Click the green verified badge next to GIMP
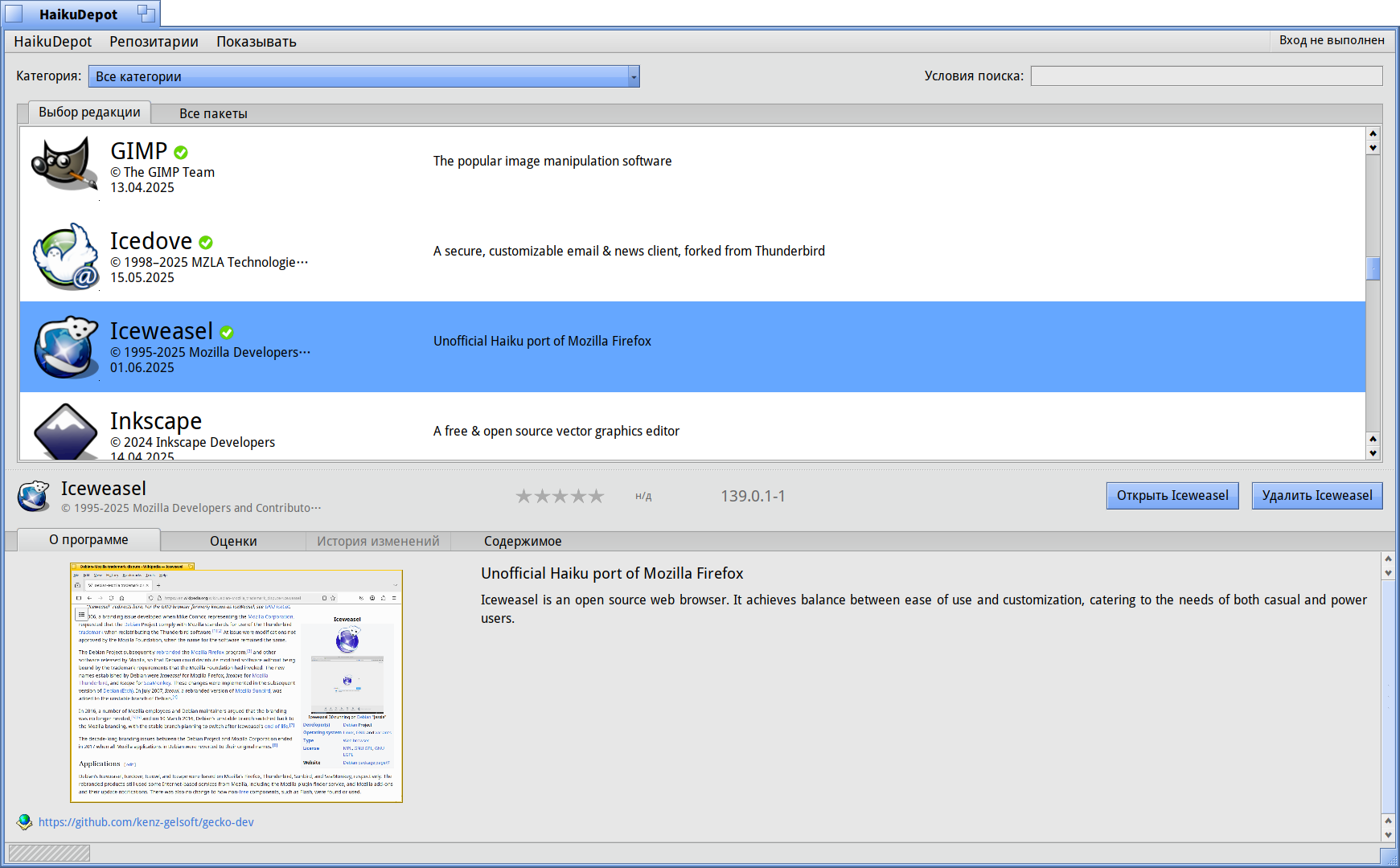This screenshot has width=1400, height=868. click(x=181, y=153)
